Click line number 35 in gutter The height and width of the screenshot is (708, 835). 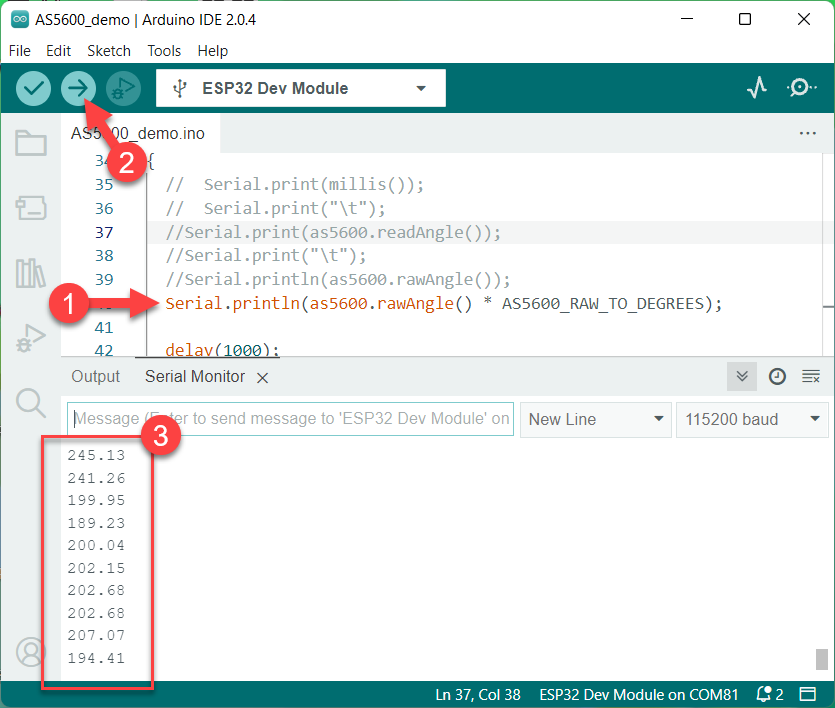coord(104,185)
